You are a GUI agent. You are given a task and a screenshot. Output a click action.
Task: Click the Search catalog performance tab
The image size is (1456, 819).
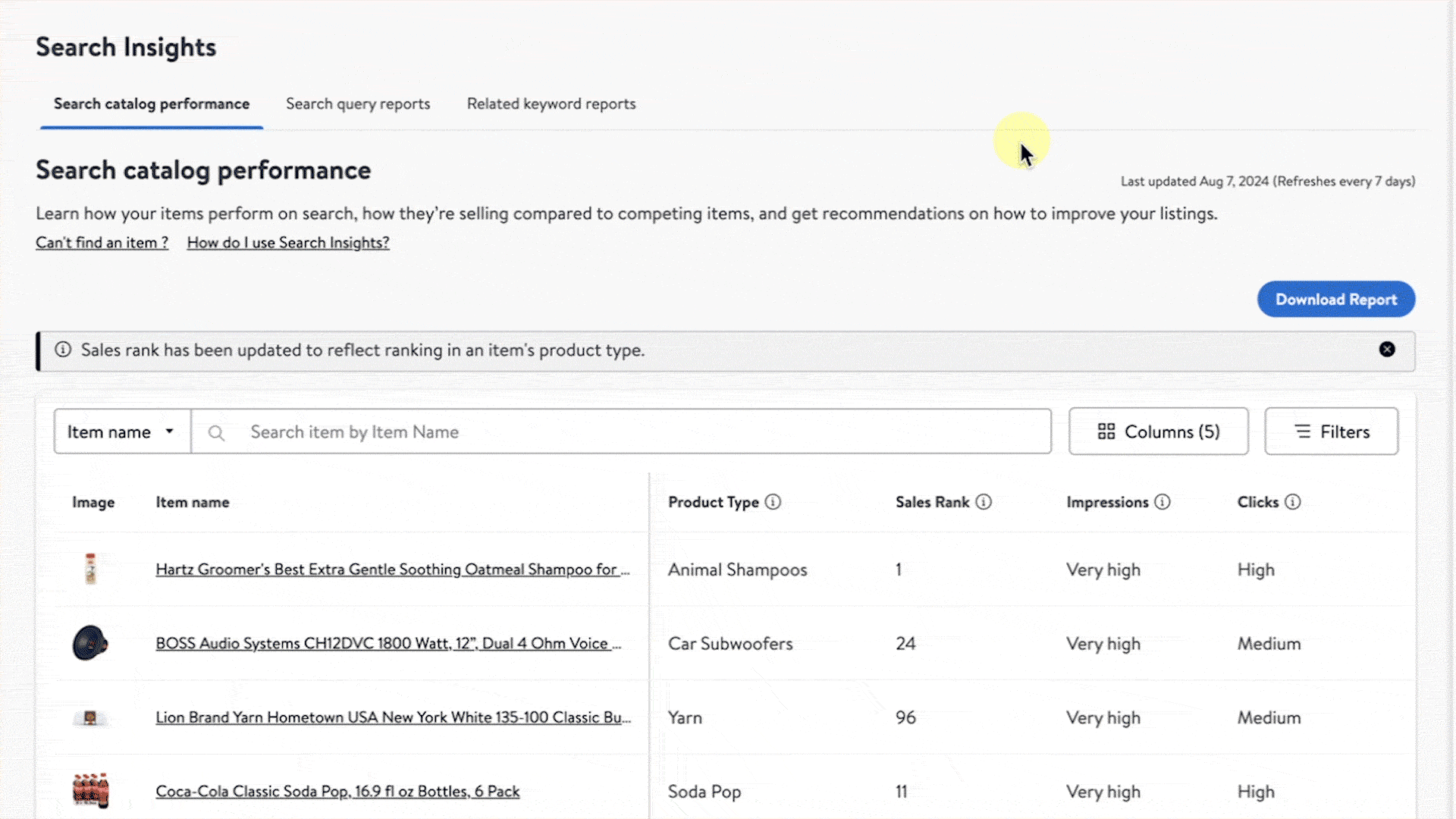151,103
